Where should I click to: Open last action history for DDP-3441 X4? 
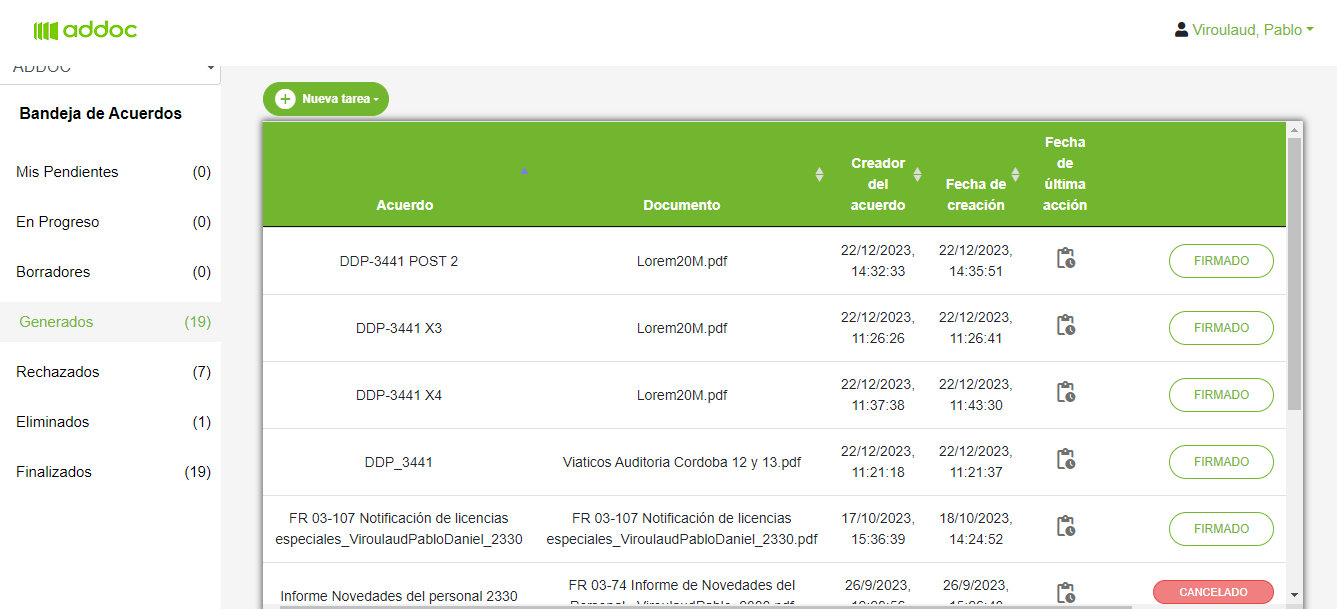pyautogui.click(x=1065, y=393)
